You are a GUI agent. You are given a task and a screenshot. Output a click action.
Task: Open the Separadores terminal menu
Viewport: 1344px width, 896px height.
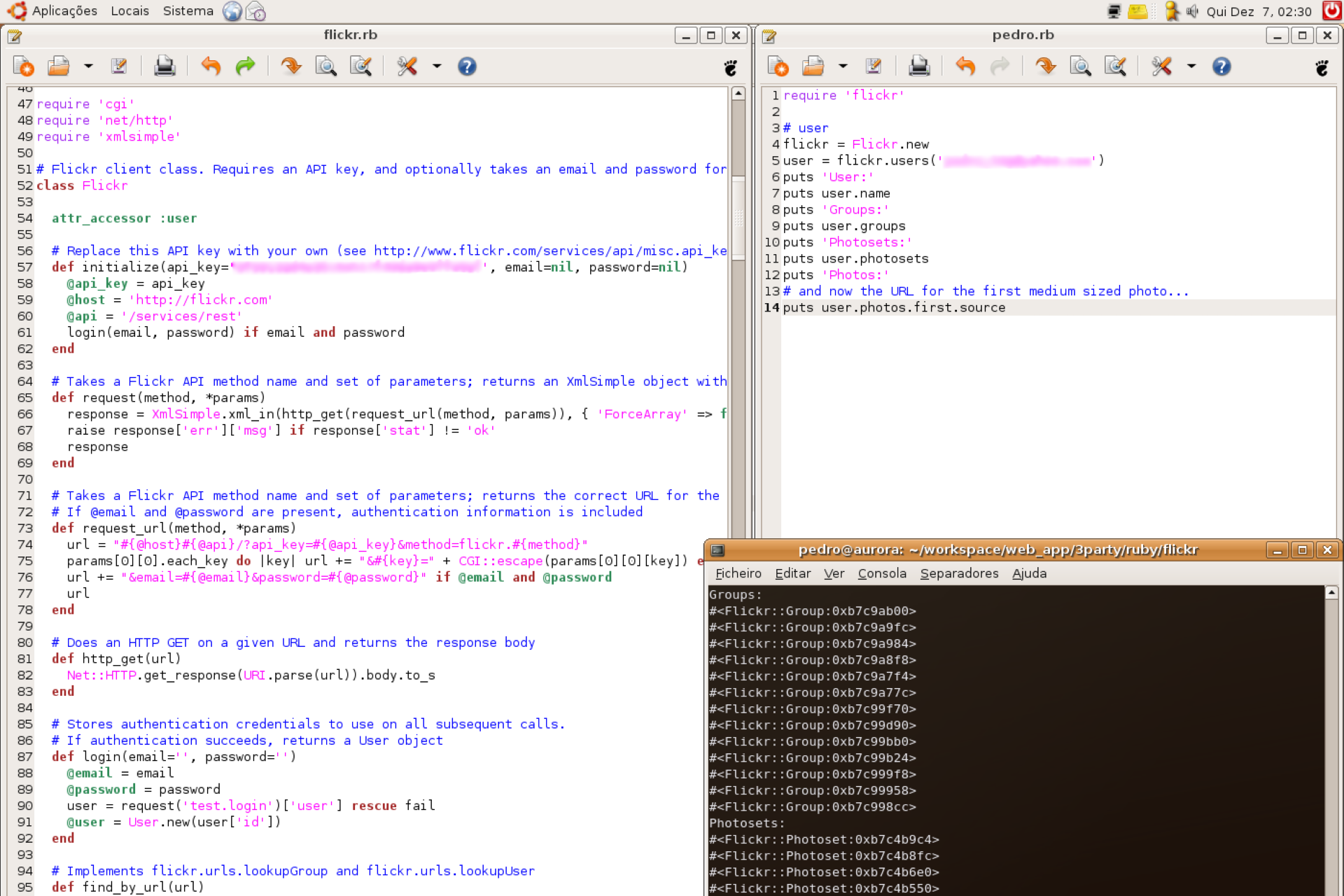(x=959, y=573)
